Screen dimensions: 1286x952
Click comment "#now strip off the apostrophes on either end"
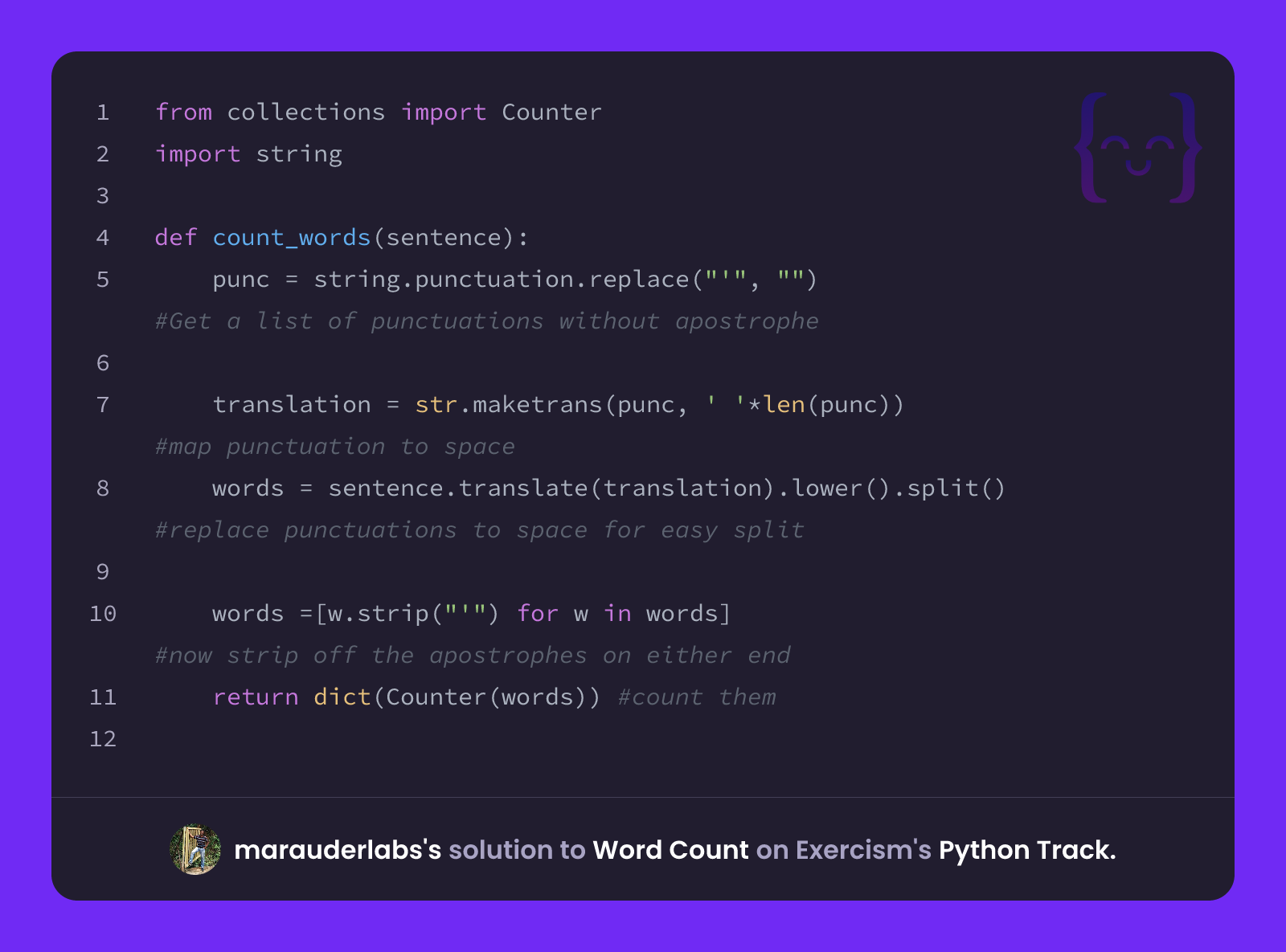click(x=473, y=656)
